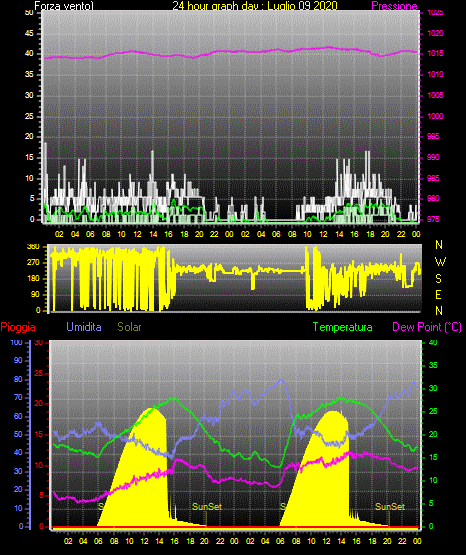Select the Dew Point legend label
Screen dimensions: 466x555
tap(427, 327)
